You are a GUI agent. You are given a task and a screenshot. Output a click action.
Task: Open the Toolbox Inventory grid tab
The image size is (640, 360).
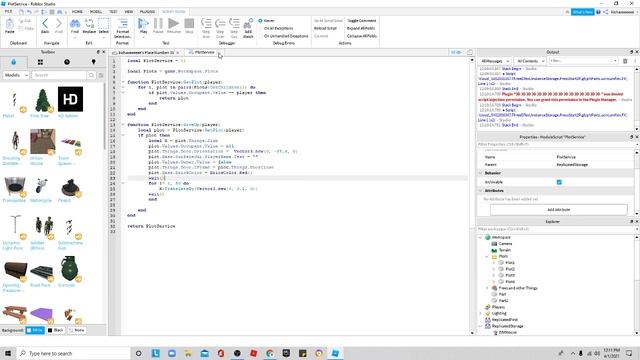(40, 62)
